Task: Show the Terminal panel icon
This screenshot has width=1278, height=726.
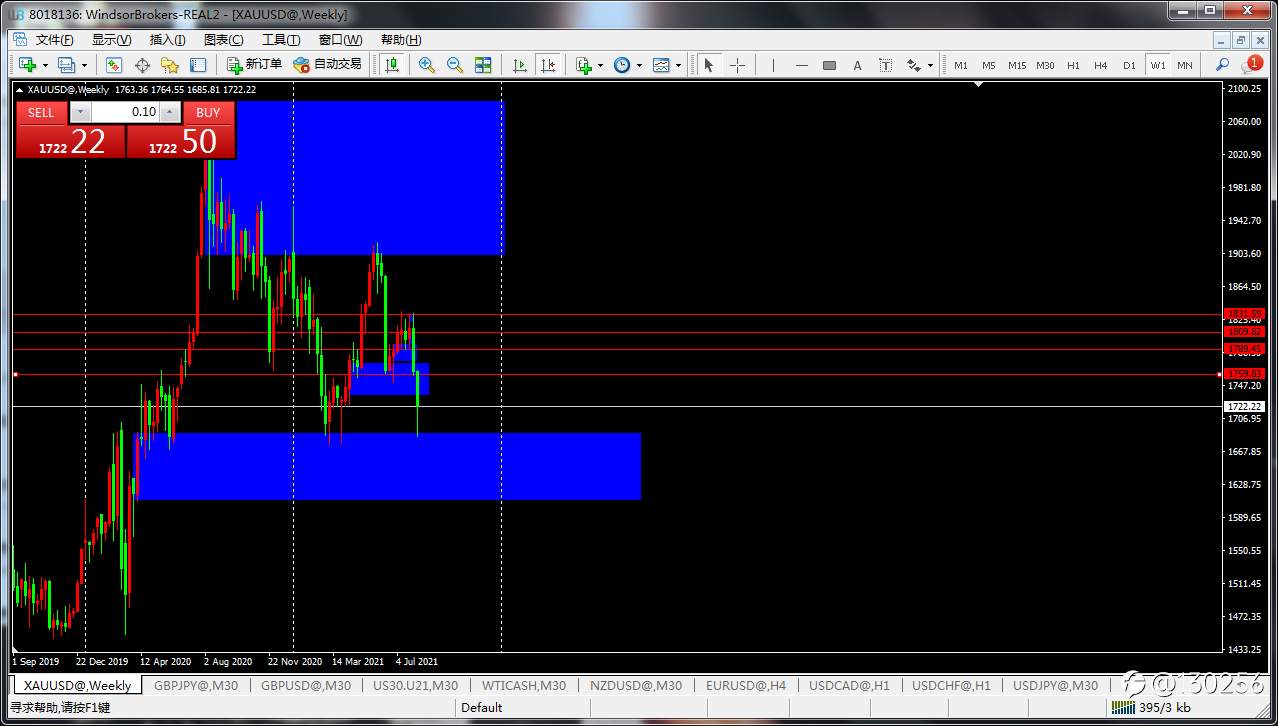Action: point(198,65)
